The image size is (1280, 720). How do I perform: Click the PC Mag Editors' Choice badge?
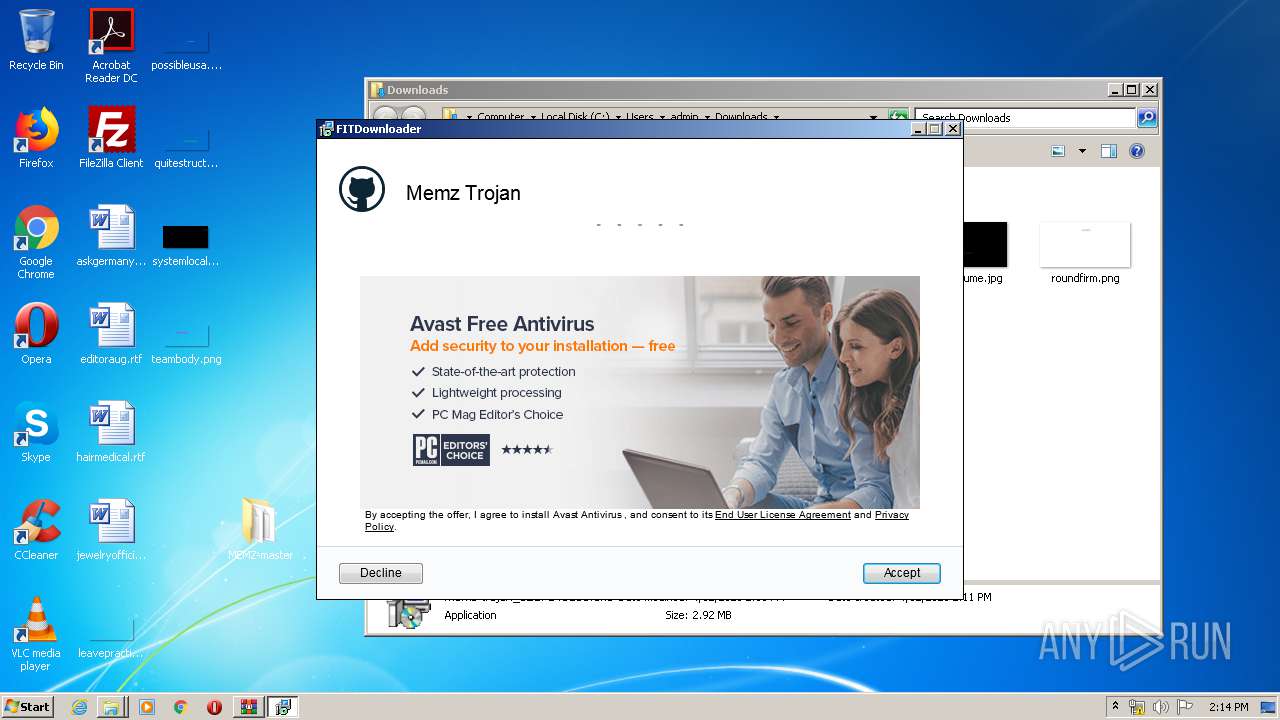(451, 450)
